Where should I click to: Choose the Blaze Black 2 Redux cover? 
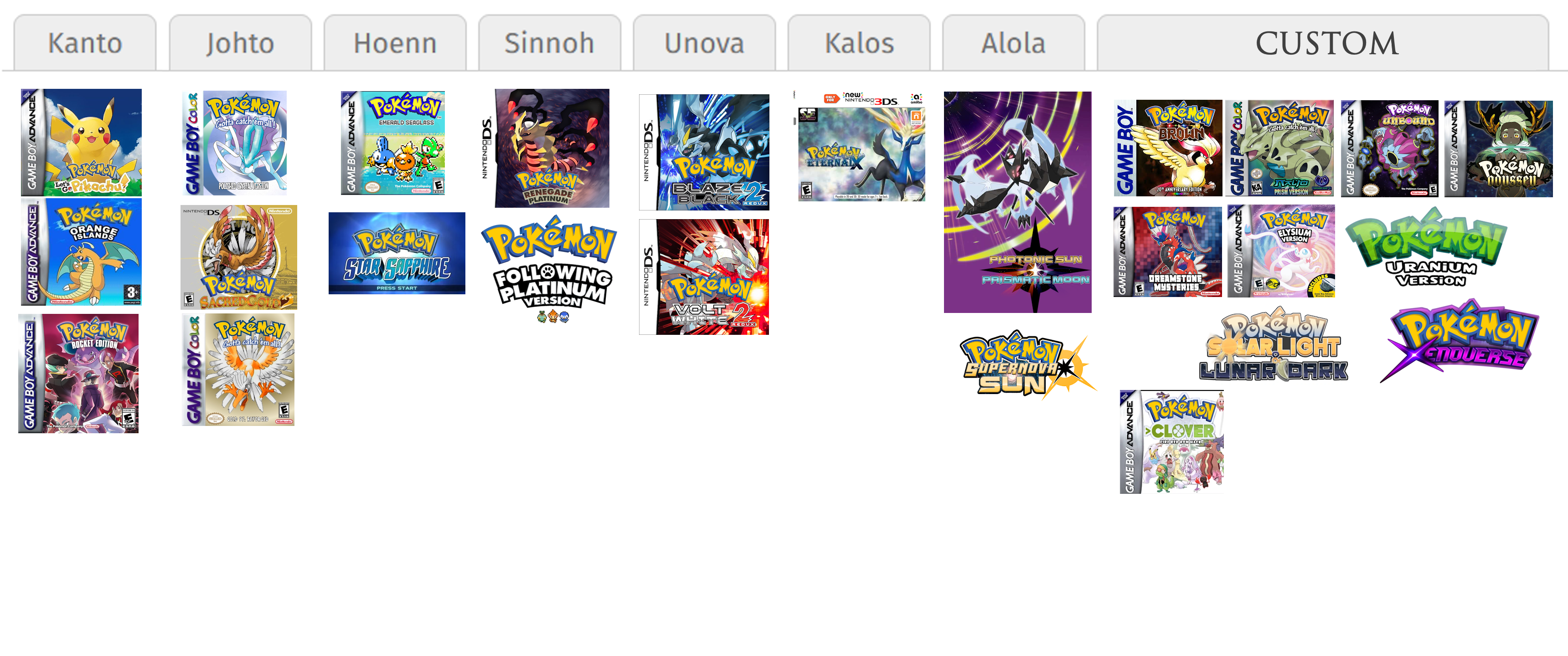click(704, 152)
